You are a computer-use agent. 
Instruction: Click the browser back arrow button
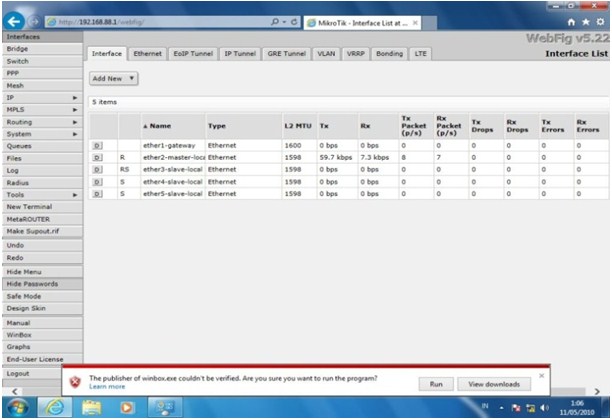pos(14,21)
